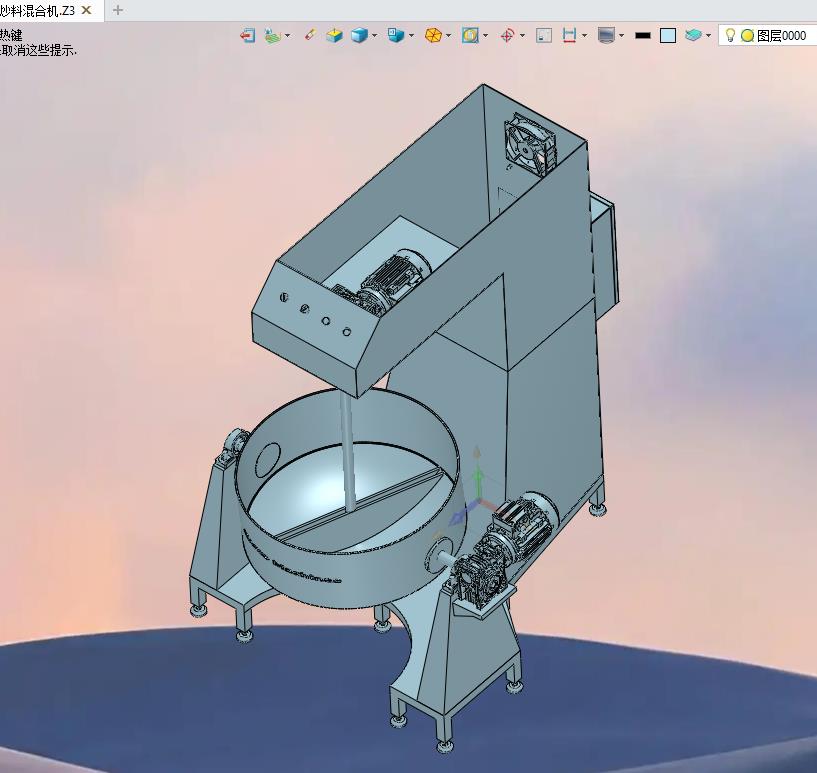
Task: Click the blue shaded cube display icon
Action: (359, 35)
